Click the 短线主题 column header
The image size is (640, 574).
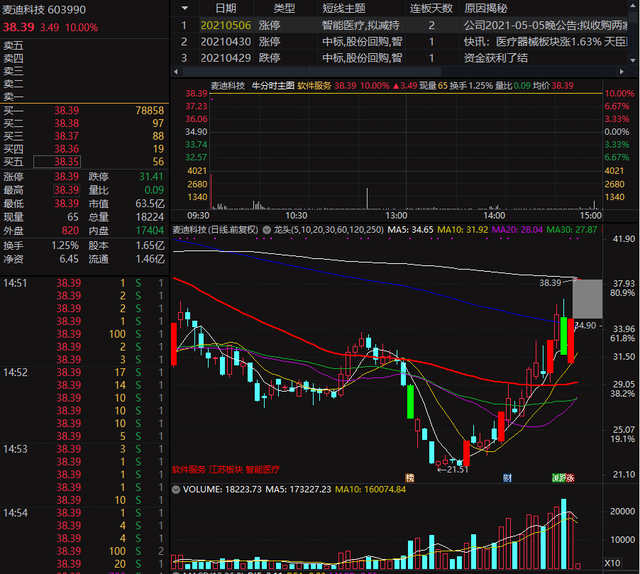point(344,8)
